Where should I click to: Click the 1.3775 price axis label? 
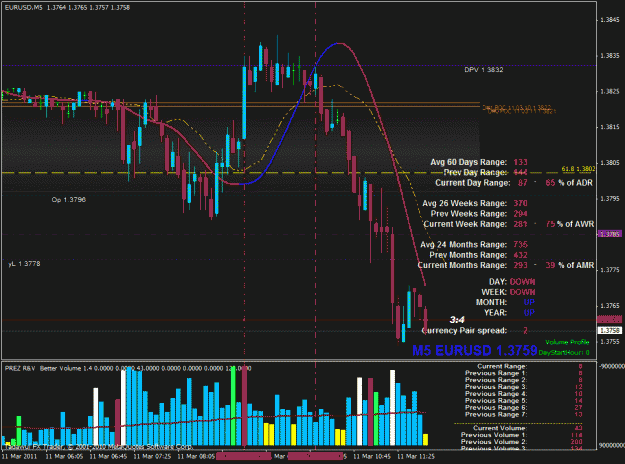tap(610, 270)
